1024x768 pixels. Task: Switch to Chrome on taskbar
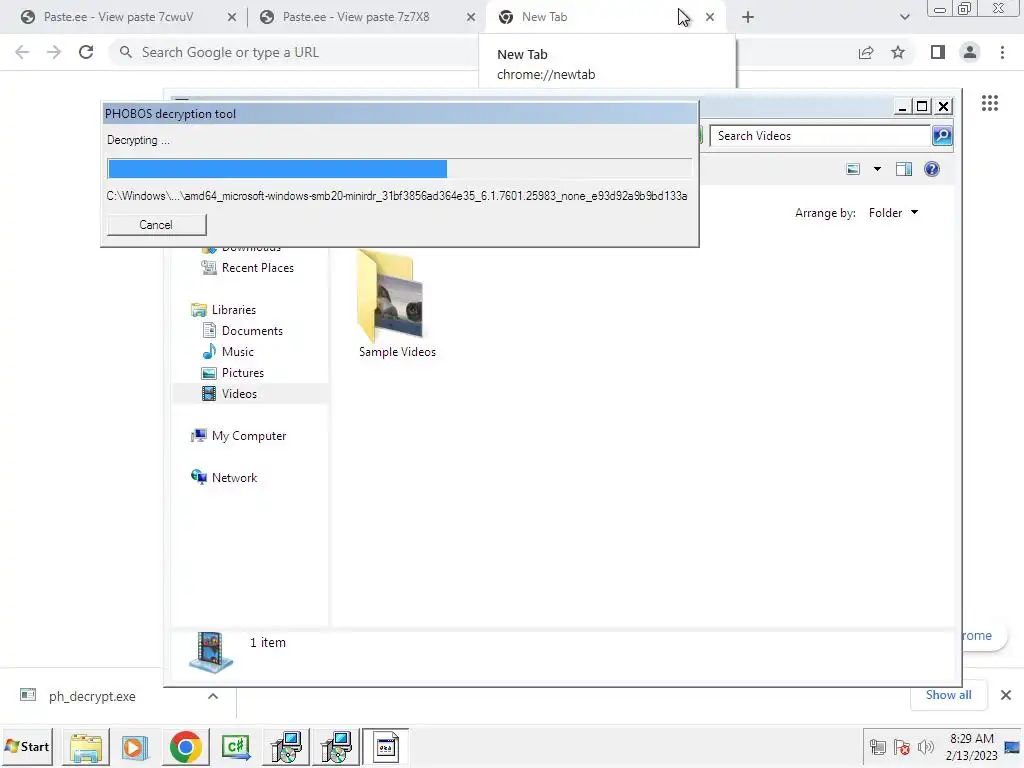[185, 747]
